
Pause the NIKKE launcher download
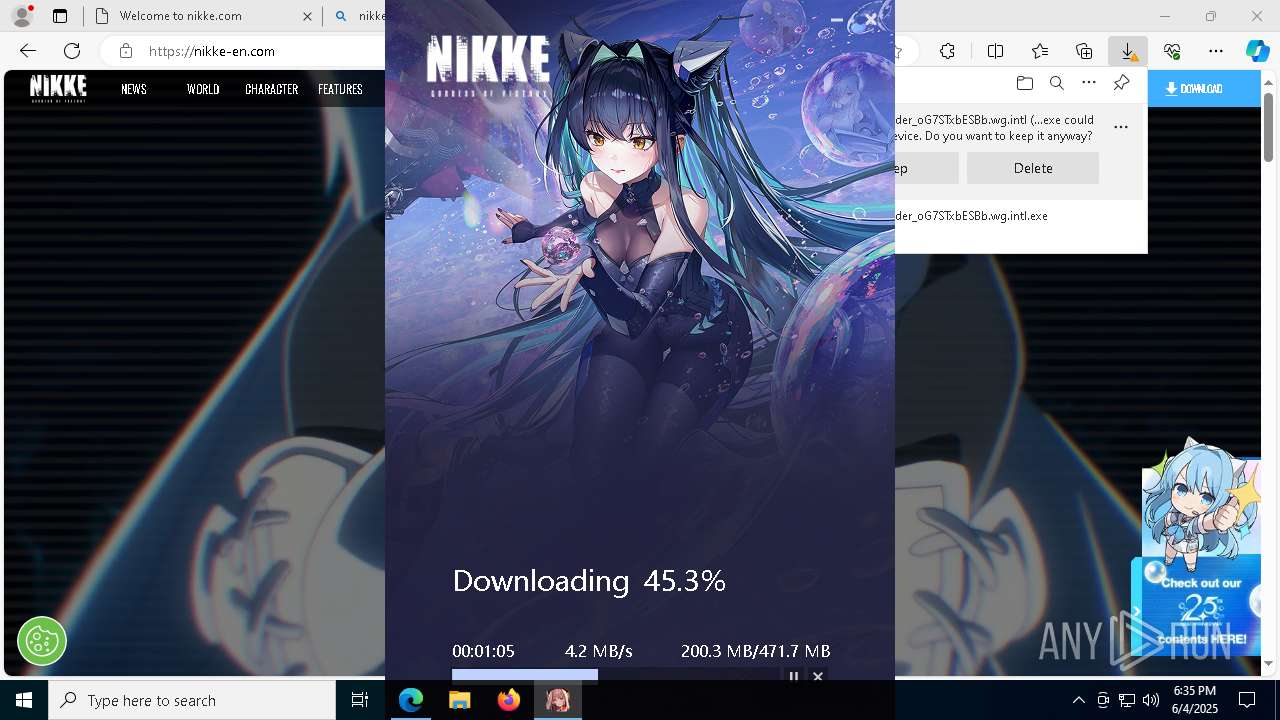point(794,677)
